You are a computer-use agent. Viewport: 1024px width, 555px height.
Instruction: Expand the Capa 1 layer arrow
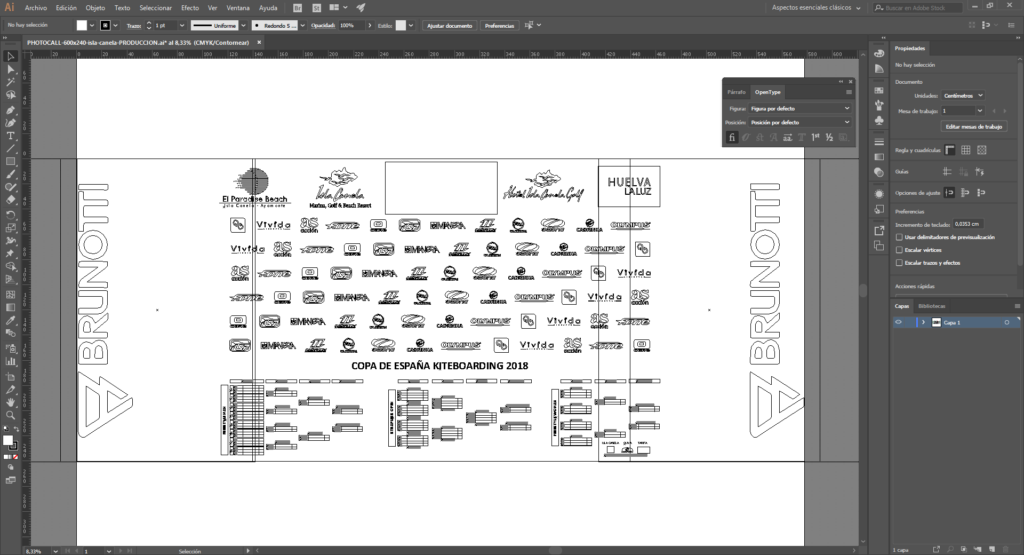[x=923, y=323]
